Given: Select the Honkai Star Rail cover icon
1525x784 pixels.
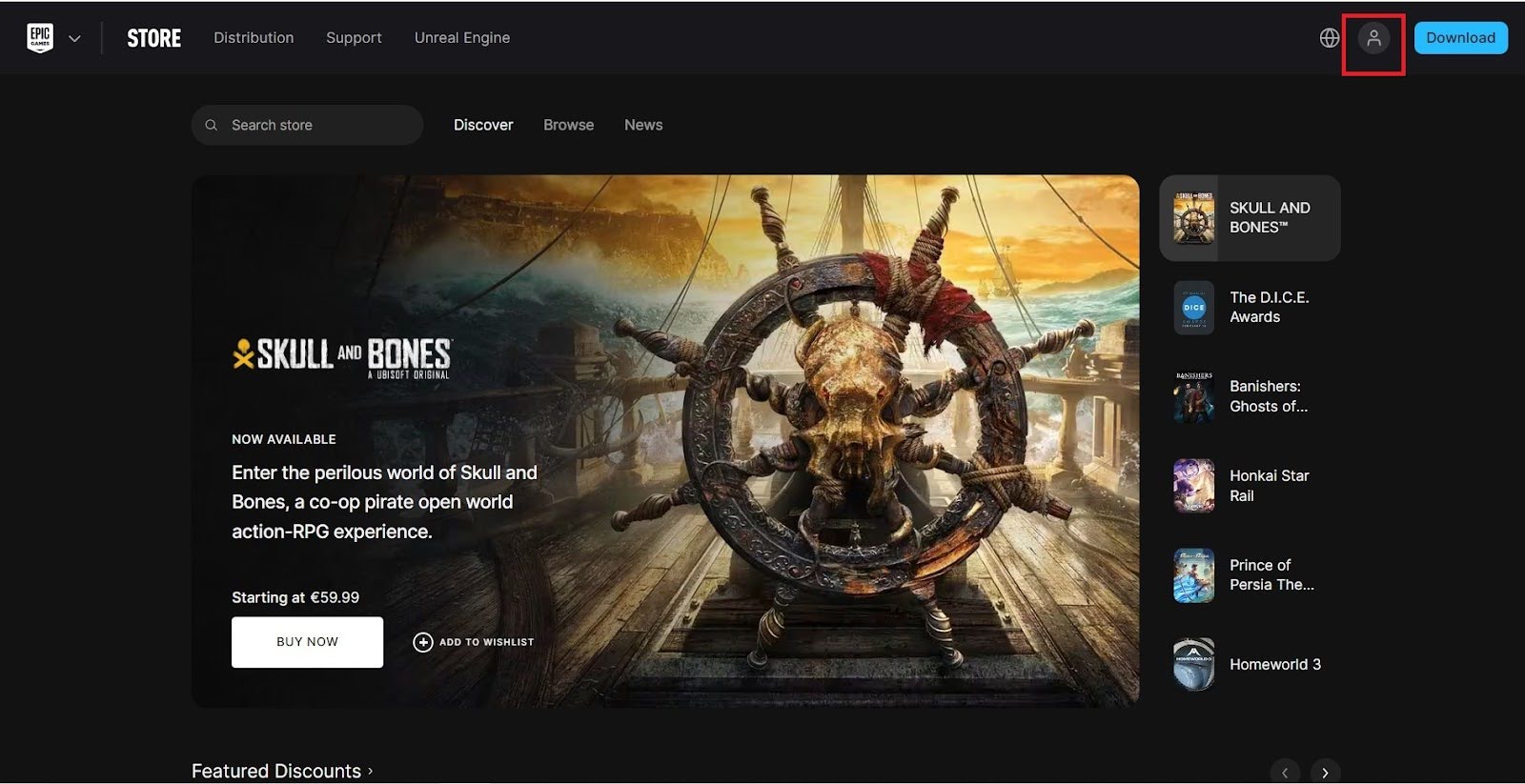Looking at the screenshot, I should (1194, 486).
